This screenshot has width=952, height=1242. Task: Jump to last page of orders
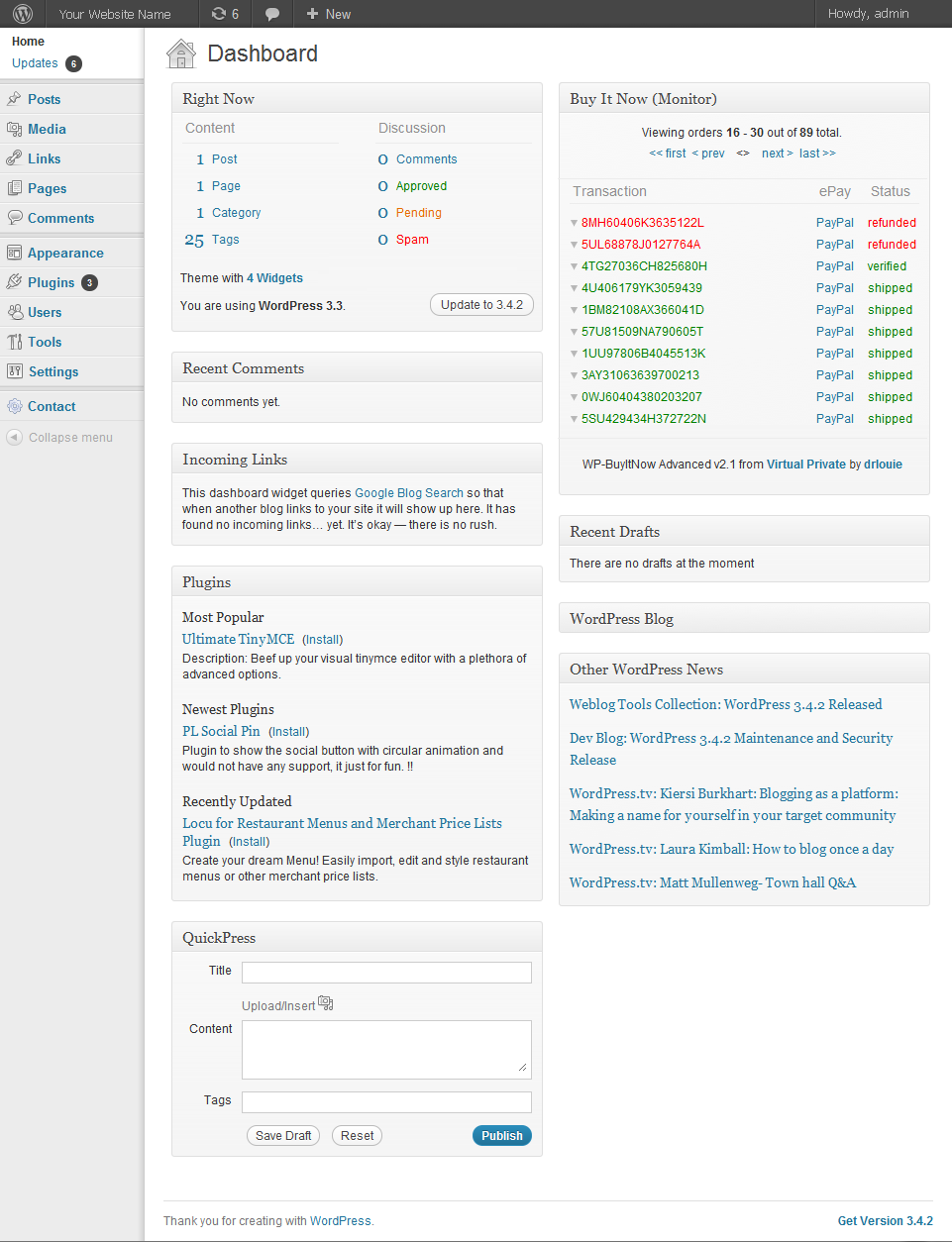pos(818,154)
